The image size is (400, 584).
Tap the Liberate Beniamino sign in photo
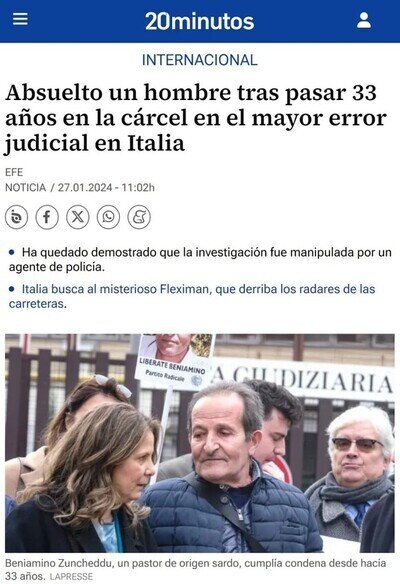coord(173,361)
